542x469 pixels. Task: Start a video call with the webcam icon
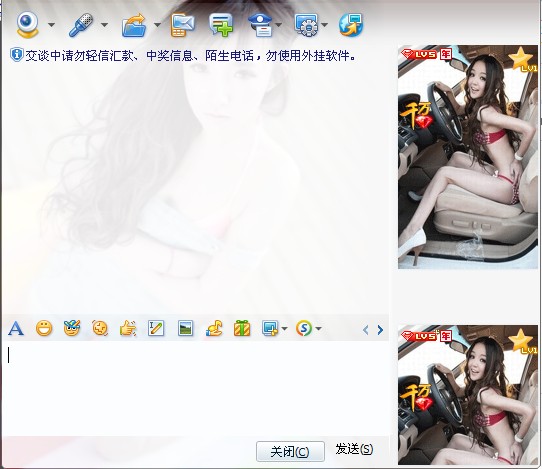tap(27, 25)
